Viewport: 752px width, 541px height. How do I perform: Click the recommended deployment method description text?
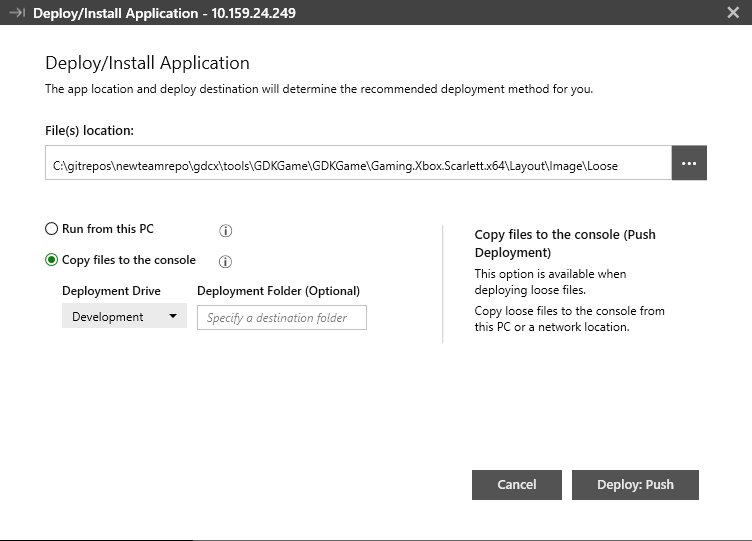coord(319,89)
